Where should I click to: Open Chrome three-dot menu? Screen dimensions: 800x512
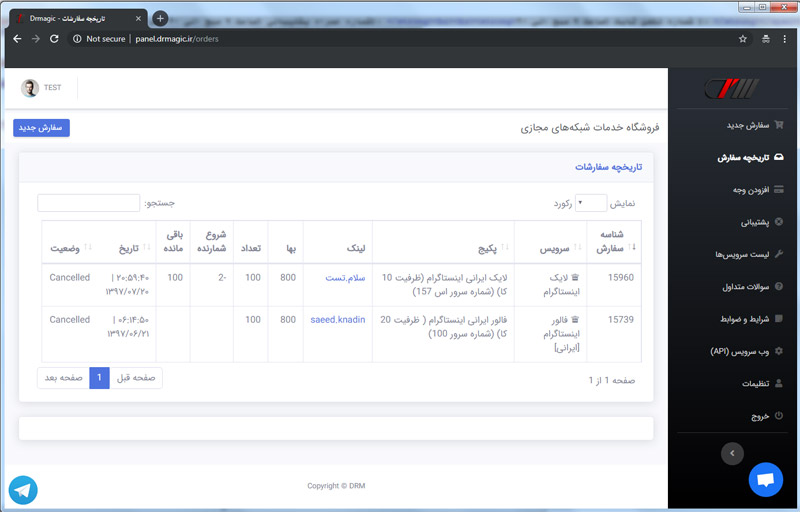click(785, 39)
